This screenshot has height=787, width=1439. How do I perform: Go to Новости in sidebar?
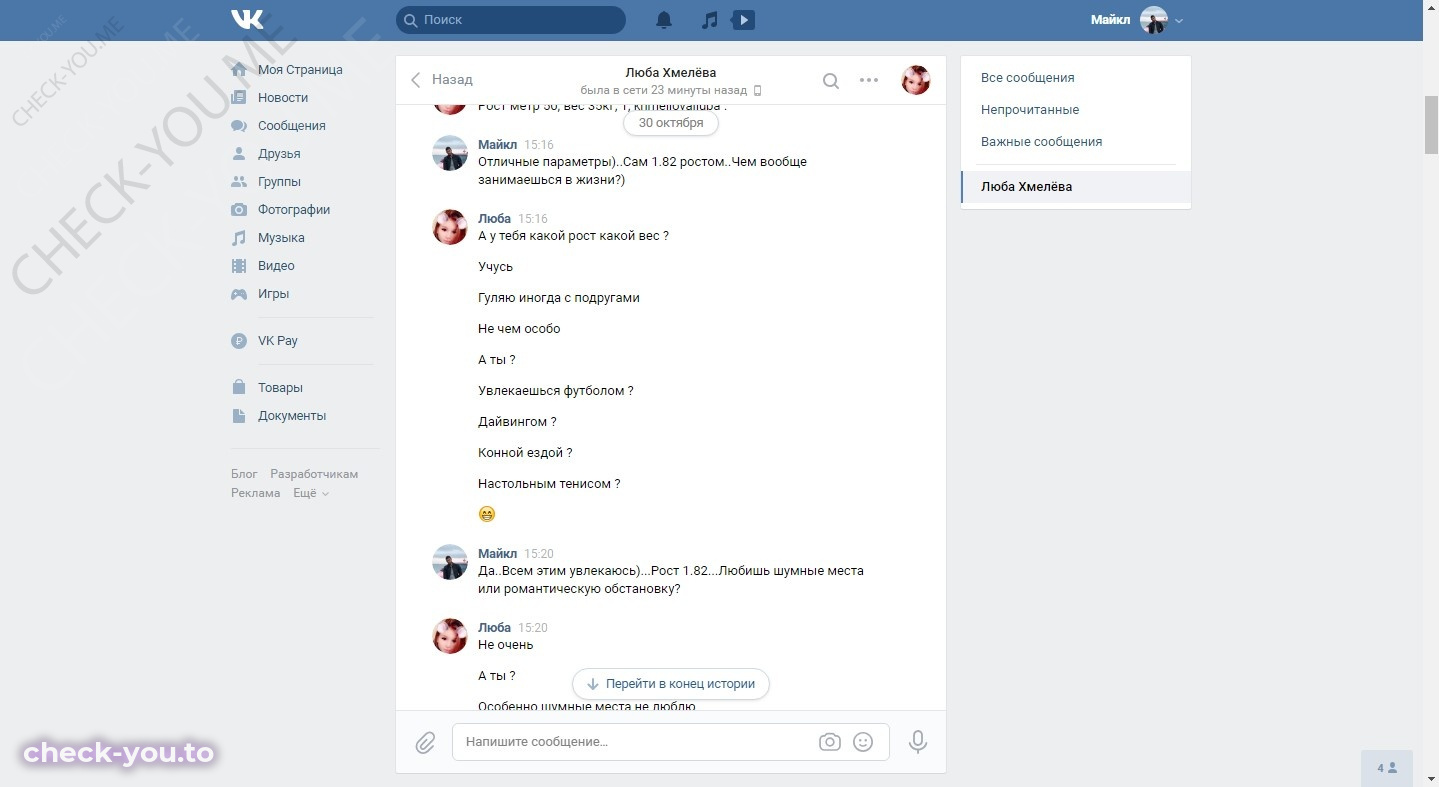pos(283,98)
